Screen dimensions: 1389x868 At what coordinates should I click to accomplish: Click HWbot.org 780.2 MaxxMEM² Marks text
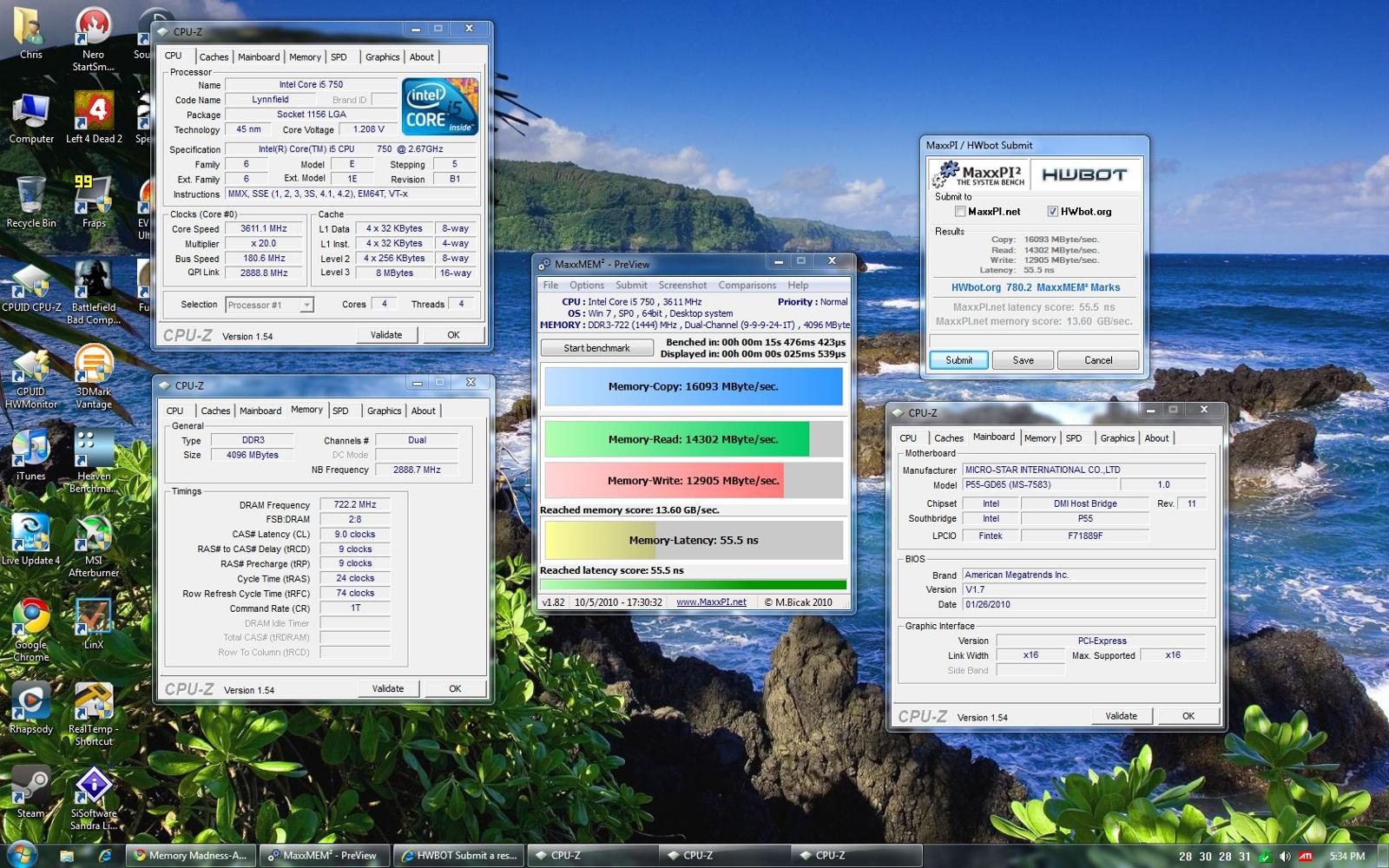pyautogui.click(x=1035, y=287)
